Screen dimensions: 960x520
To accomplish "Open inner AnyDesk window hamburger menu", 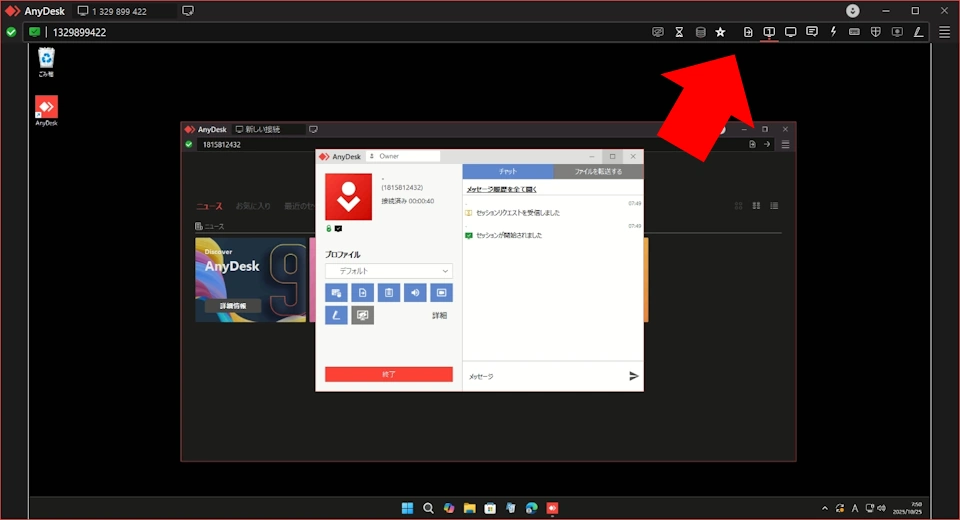I will click(x=786, y=145).
